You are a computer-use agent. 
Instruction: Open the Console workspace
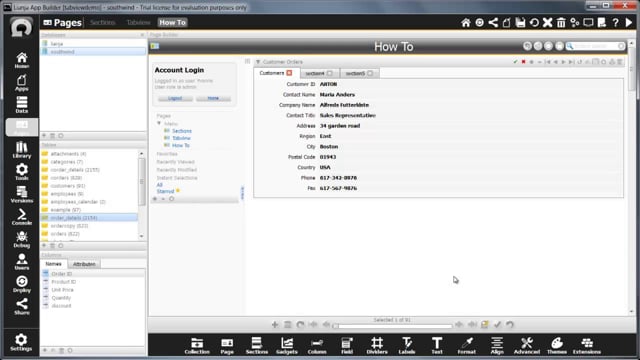pos(22,217)
